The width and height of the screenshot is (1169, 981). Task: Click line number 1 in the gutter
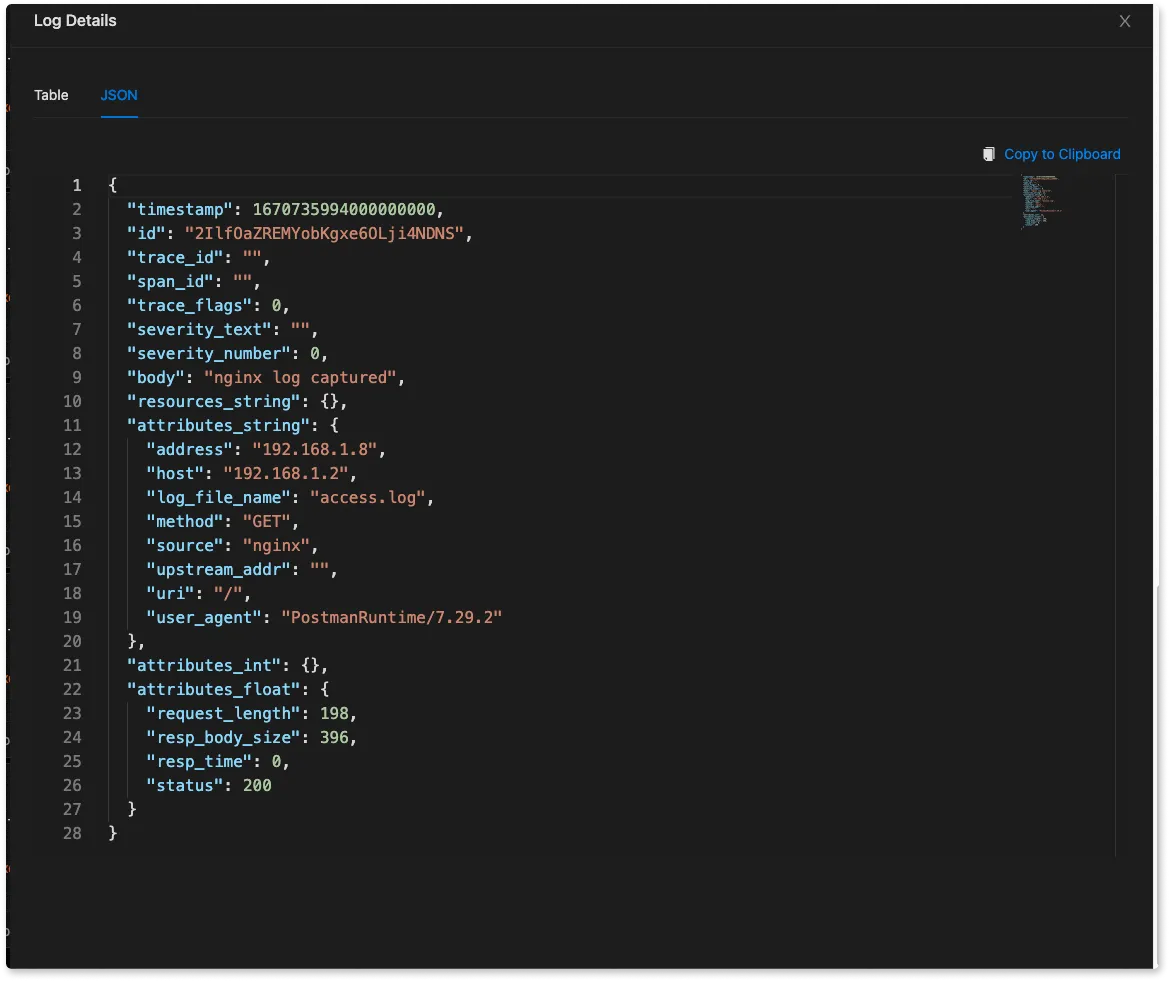coord(76,185)
